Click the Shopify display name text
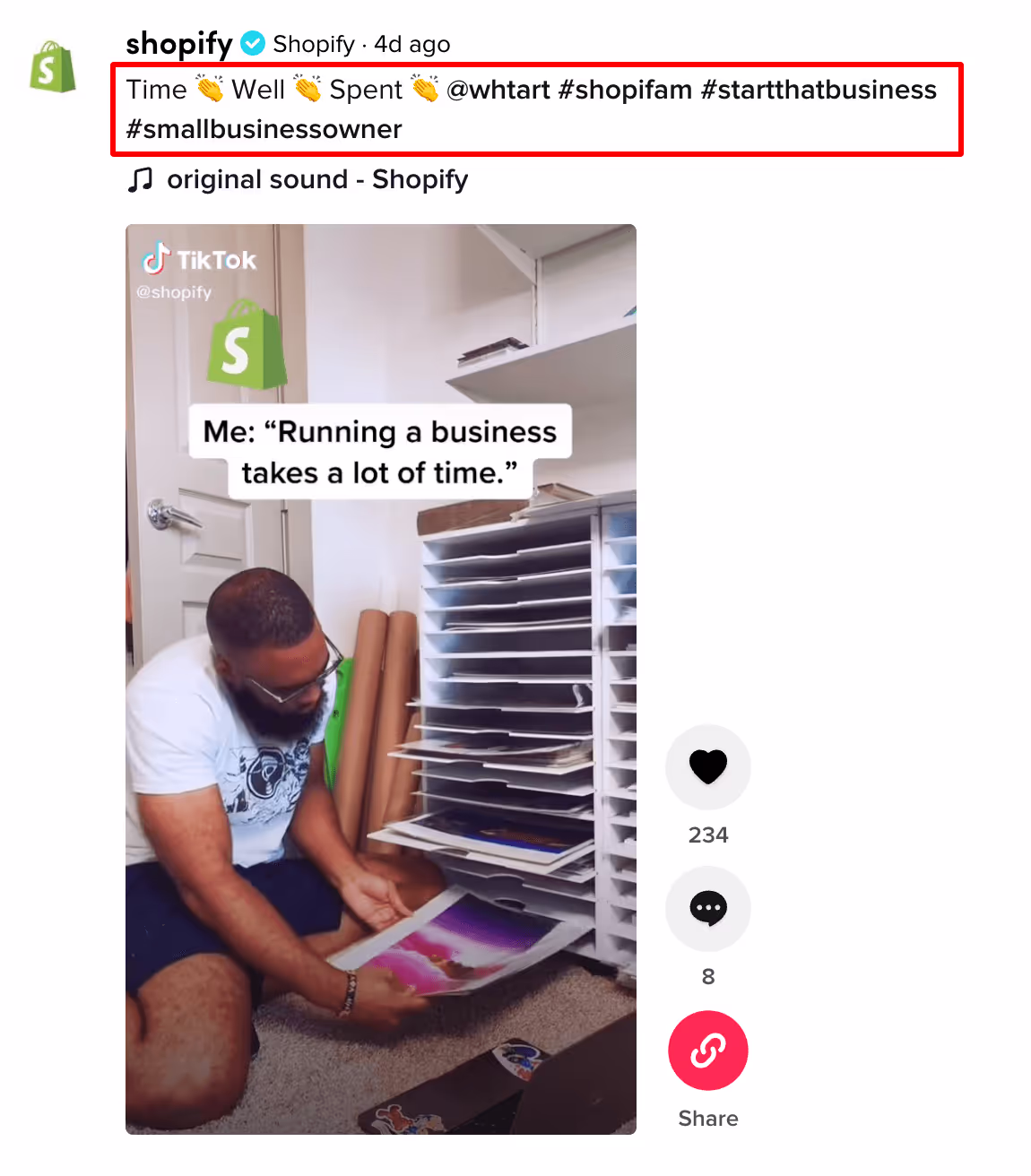This screenshot has width=1031, height=1176. coord(314,44)
